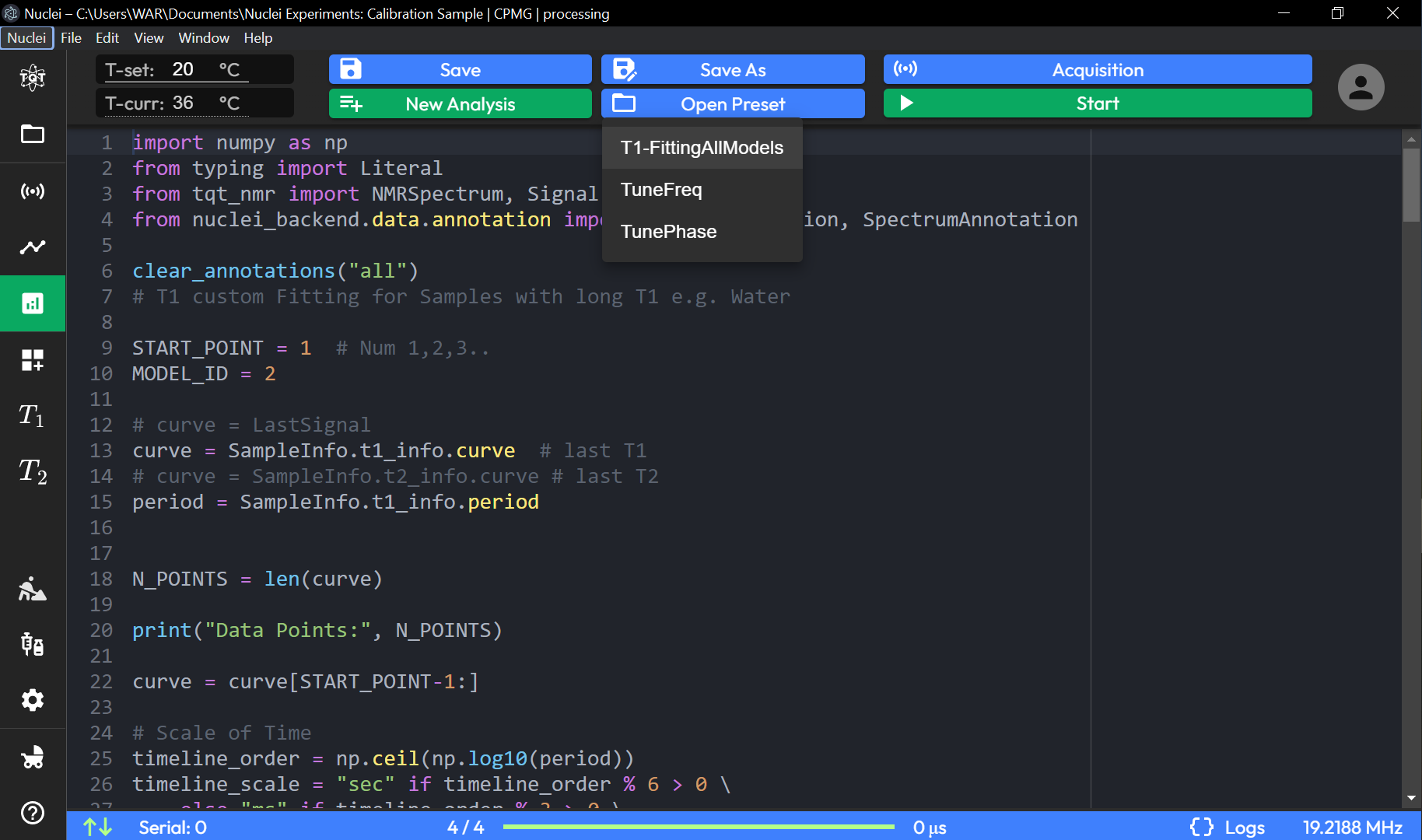The image size is (1422, 840).
Task: Open the Window menu
Action: [x=204, y=37]
